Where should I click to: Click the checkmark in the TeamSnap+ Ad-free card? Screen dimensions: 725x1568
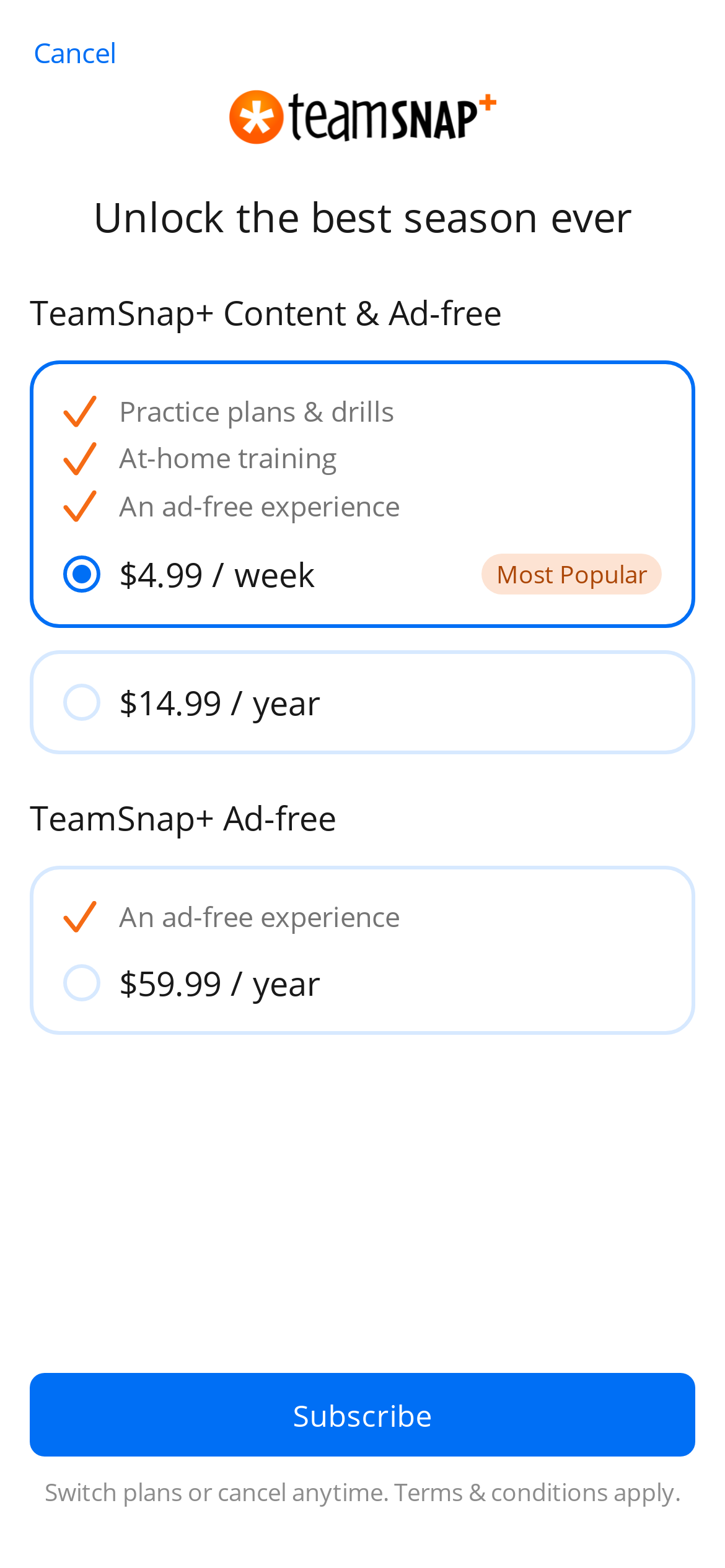pos(80,917)
